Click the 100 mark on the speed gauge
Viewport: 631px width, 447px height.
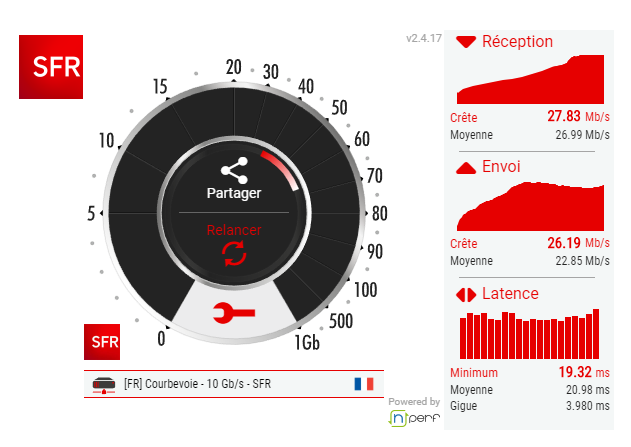click(365, 290)
